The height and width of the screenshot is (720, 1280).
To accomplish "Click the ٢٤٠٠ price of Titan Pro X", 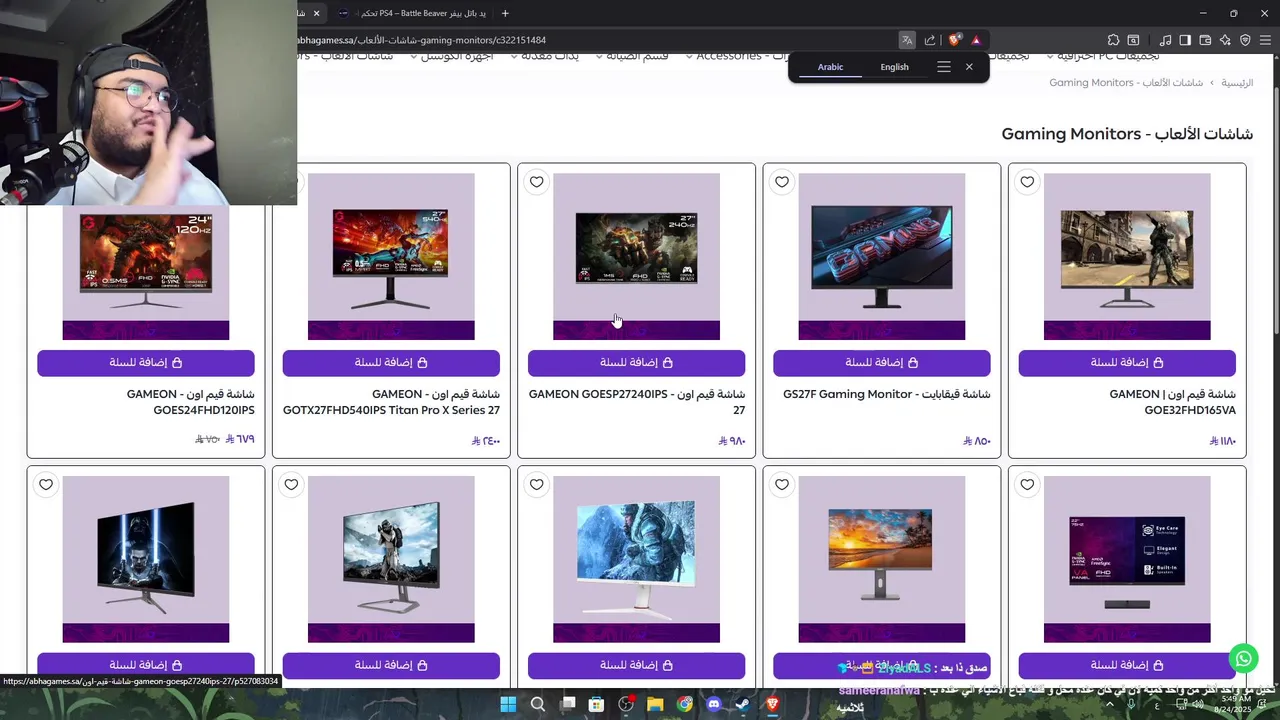I will pos(486,441).
